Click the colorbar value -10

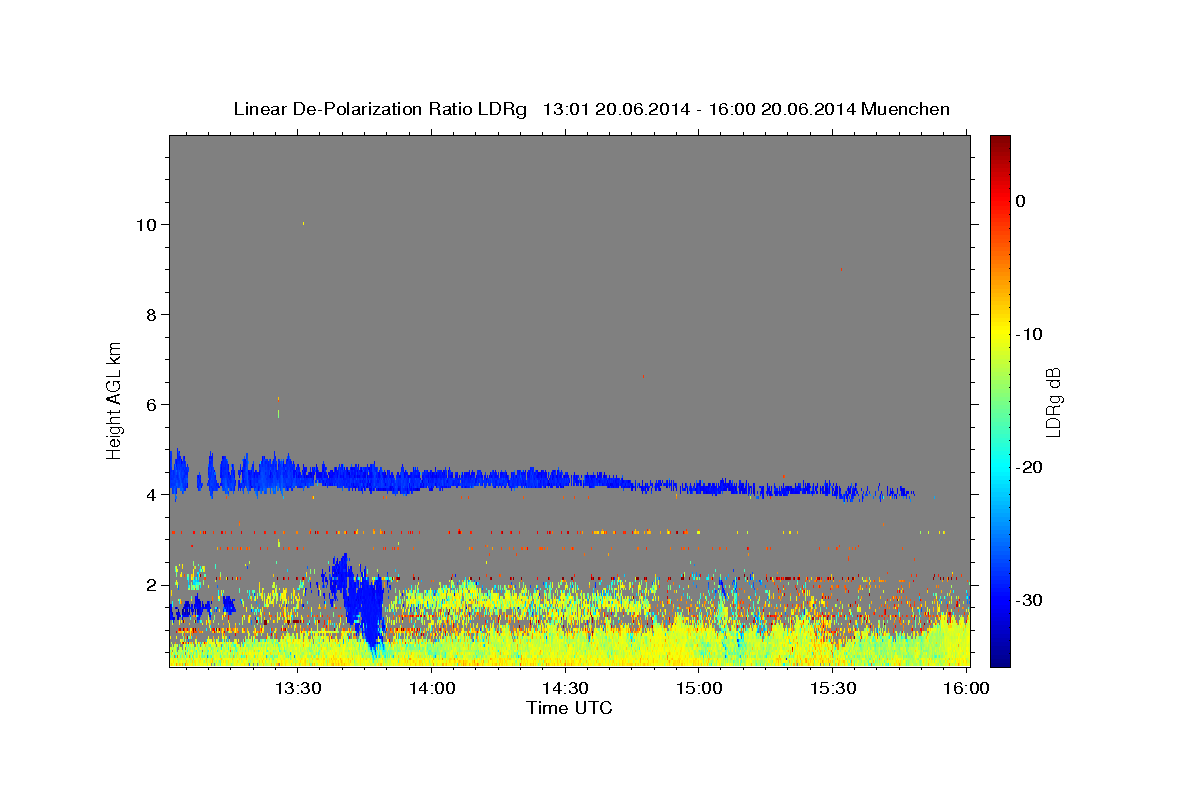click(x=1029, y=334)
